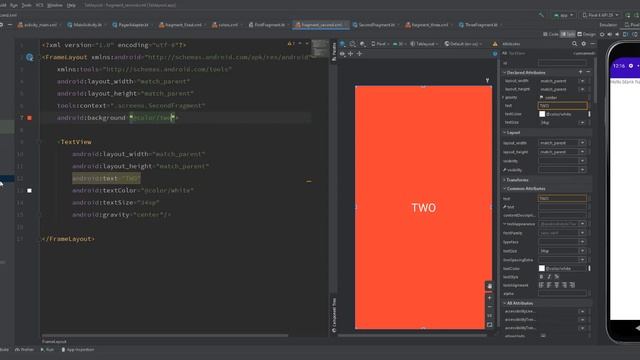Click the Common Attributes text field
Viewport: 640px width, 360px height.
pyautogui.click(x=562, y=198)
